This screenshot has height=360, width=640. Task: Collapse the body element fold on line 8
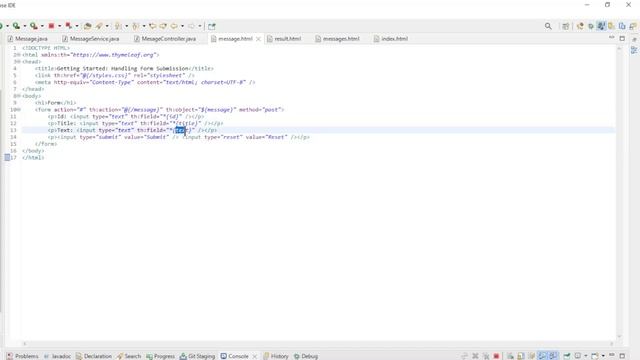pos(19,96)
